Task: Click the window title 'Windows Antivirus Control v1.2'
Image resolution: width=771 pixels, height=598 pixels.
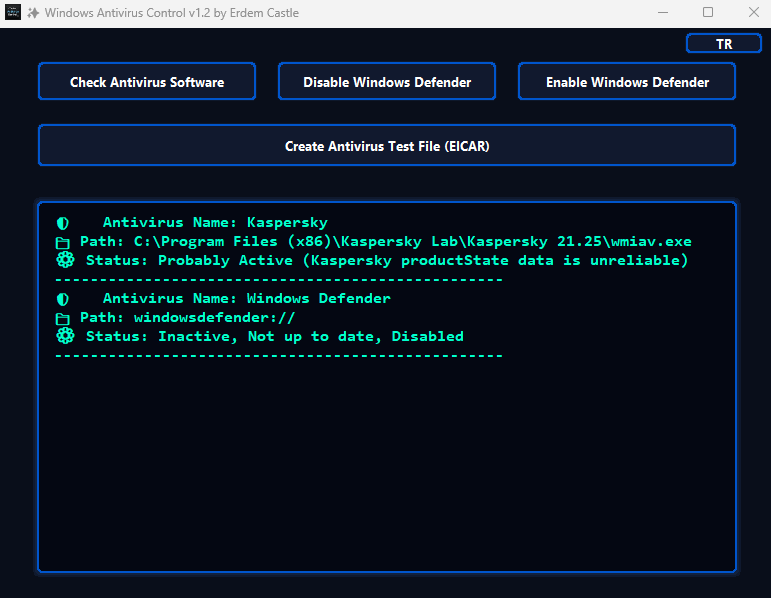Action: point(127,13)
